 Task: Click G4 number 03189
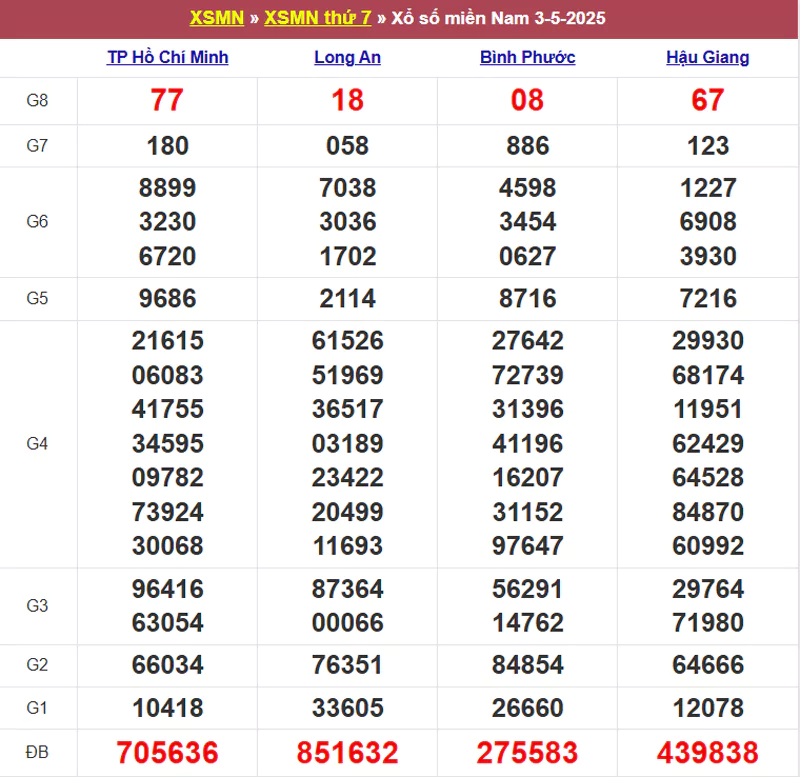tap(347, 444)
